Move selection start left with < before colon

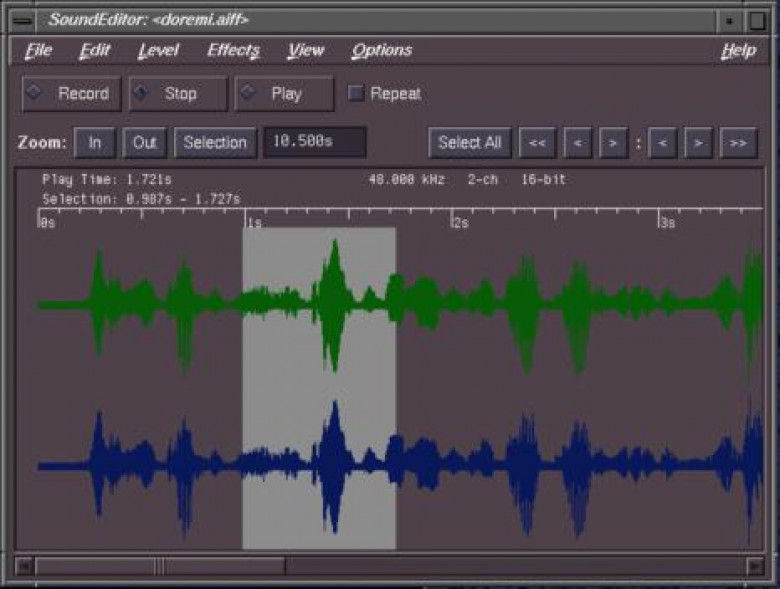pos(578,143)
